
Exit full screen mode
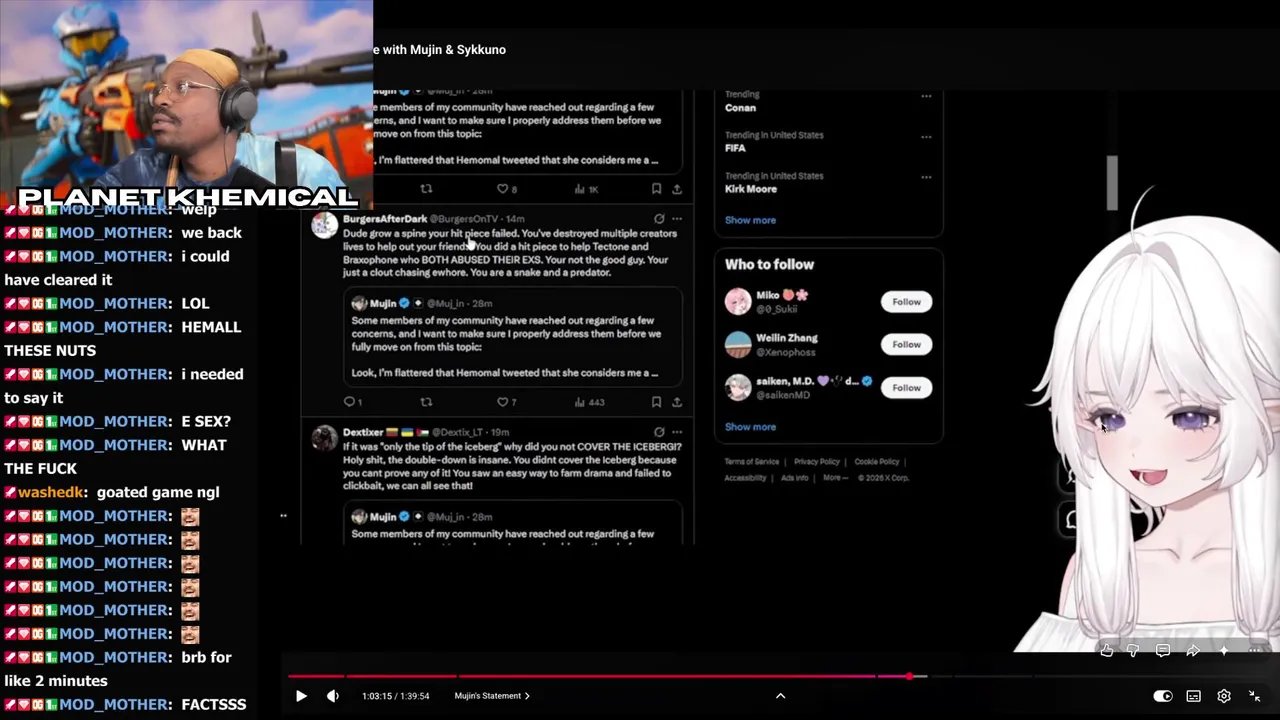(1255, 696)
